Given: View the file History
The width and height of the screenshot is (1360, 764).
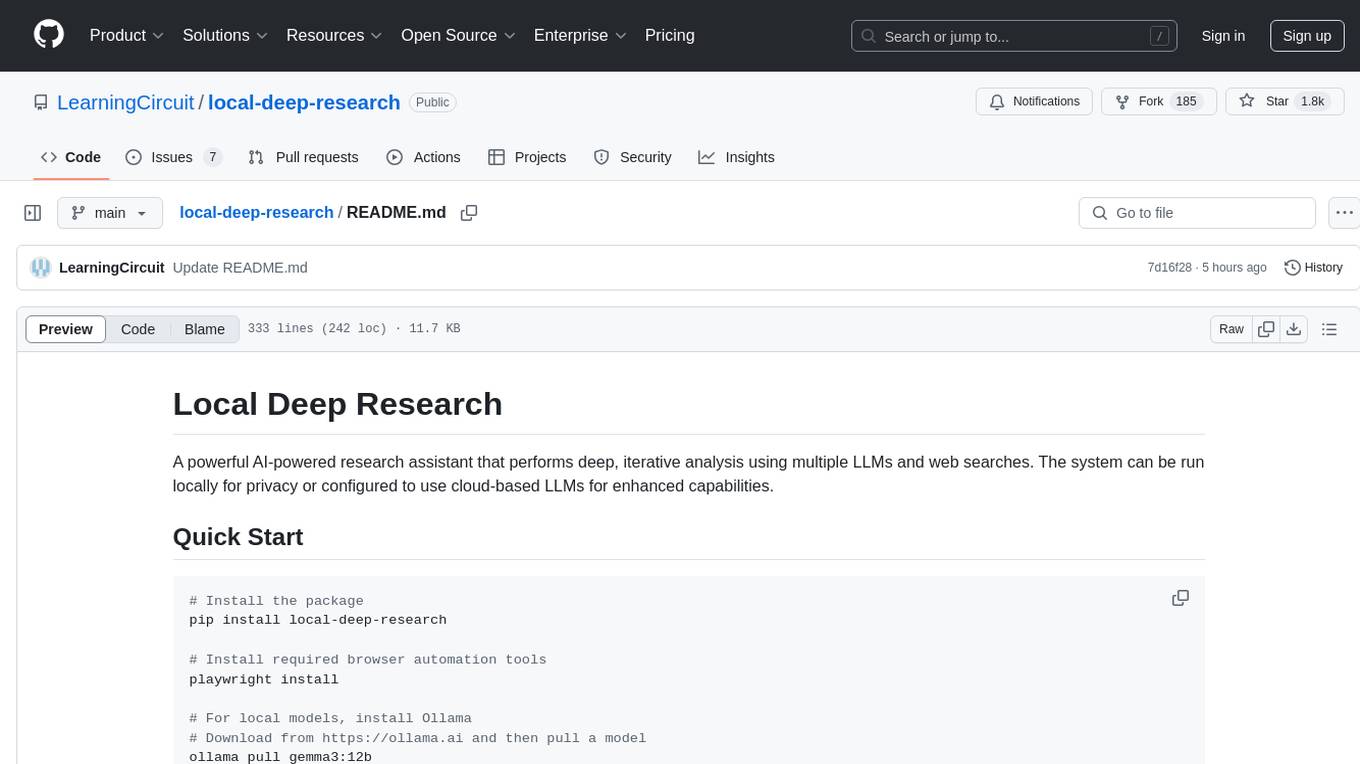Looking at the screenshot, I should tap(1313, 267).
